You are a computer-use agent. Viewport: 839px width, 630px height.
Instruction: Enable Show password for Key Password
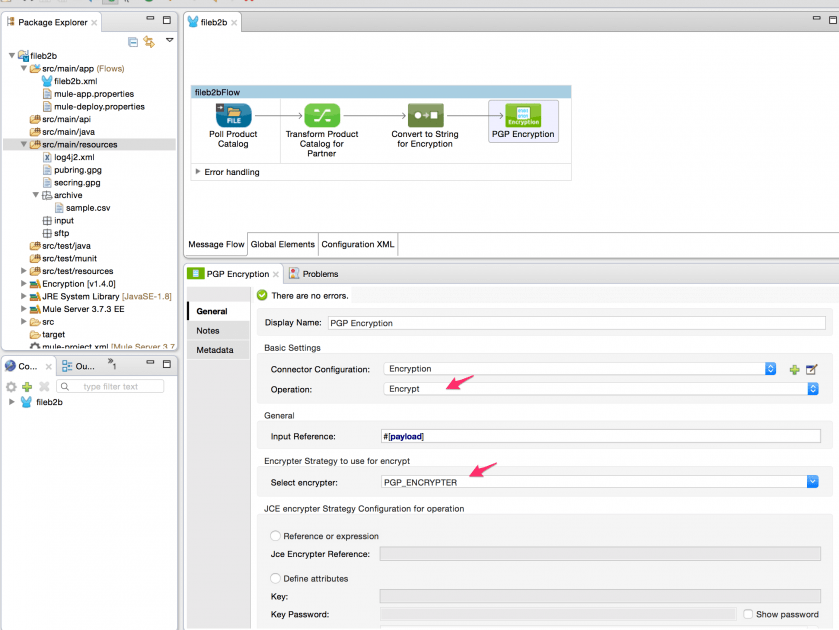pos(747,614)
